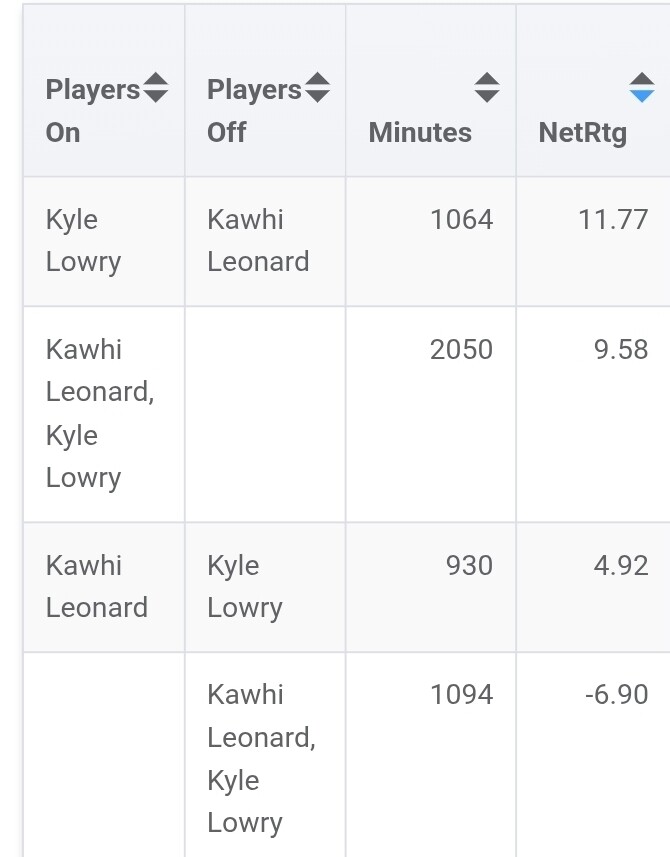Click the Minutes column header label
The height and width of the screenshot is (857, 670).
point(420,132)
